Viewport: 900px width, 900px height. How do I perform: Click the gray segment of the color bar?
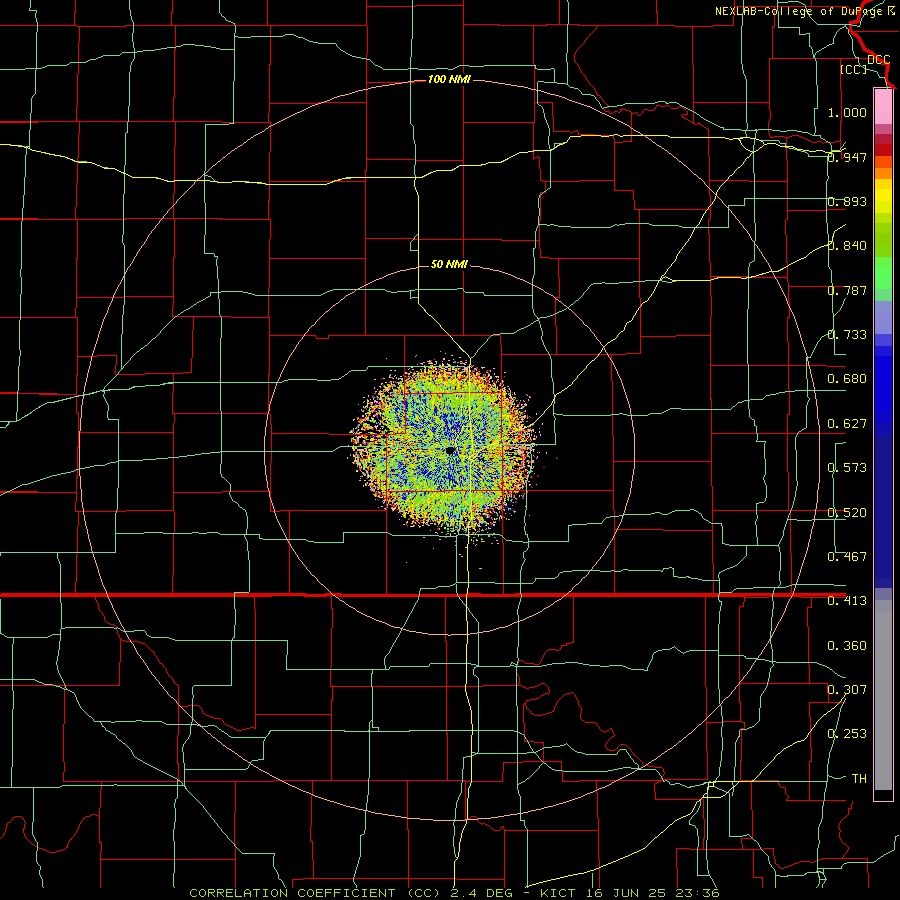(883, 697)
